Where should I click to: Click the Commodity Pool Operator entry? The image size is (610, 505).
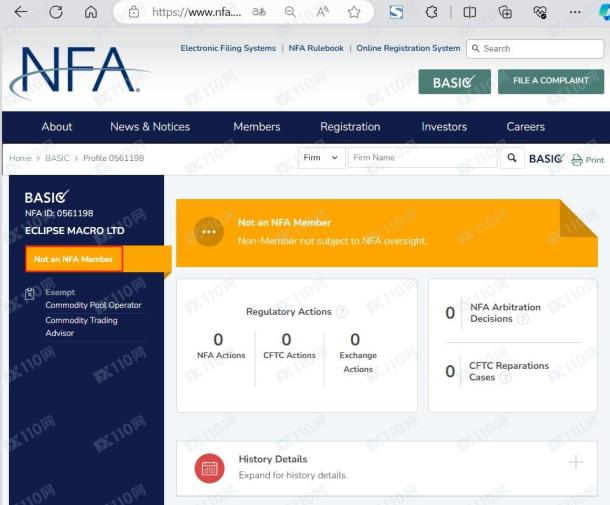[93, 305]
